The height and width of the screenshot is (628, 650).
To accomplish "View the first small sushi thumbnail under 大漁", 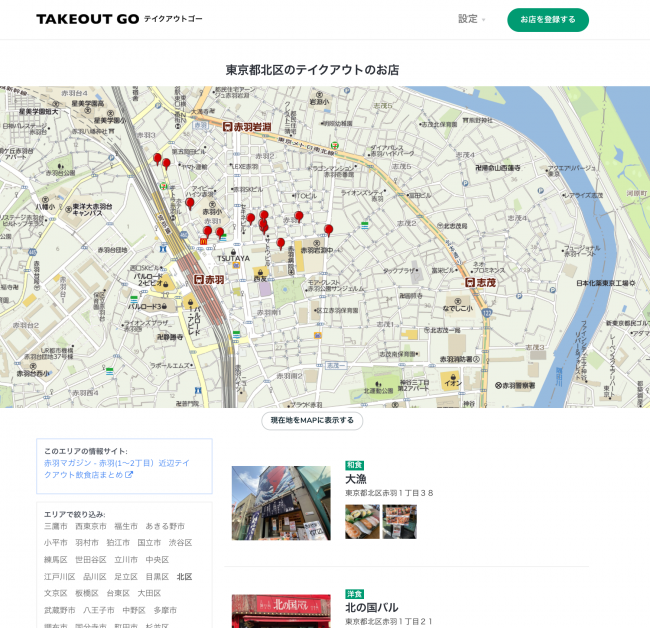I will (x=362, y=522).
